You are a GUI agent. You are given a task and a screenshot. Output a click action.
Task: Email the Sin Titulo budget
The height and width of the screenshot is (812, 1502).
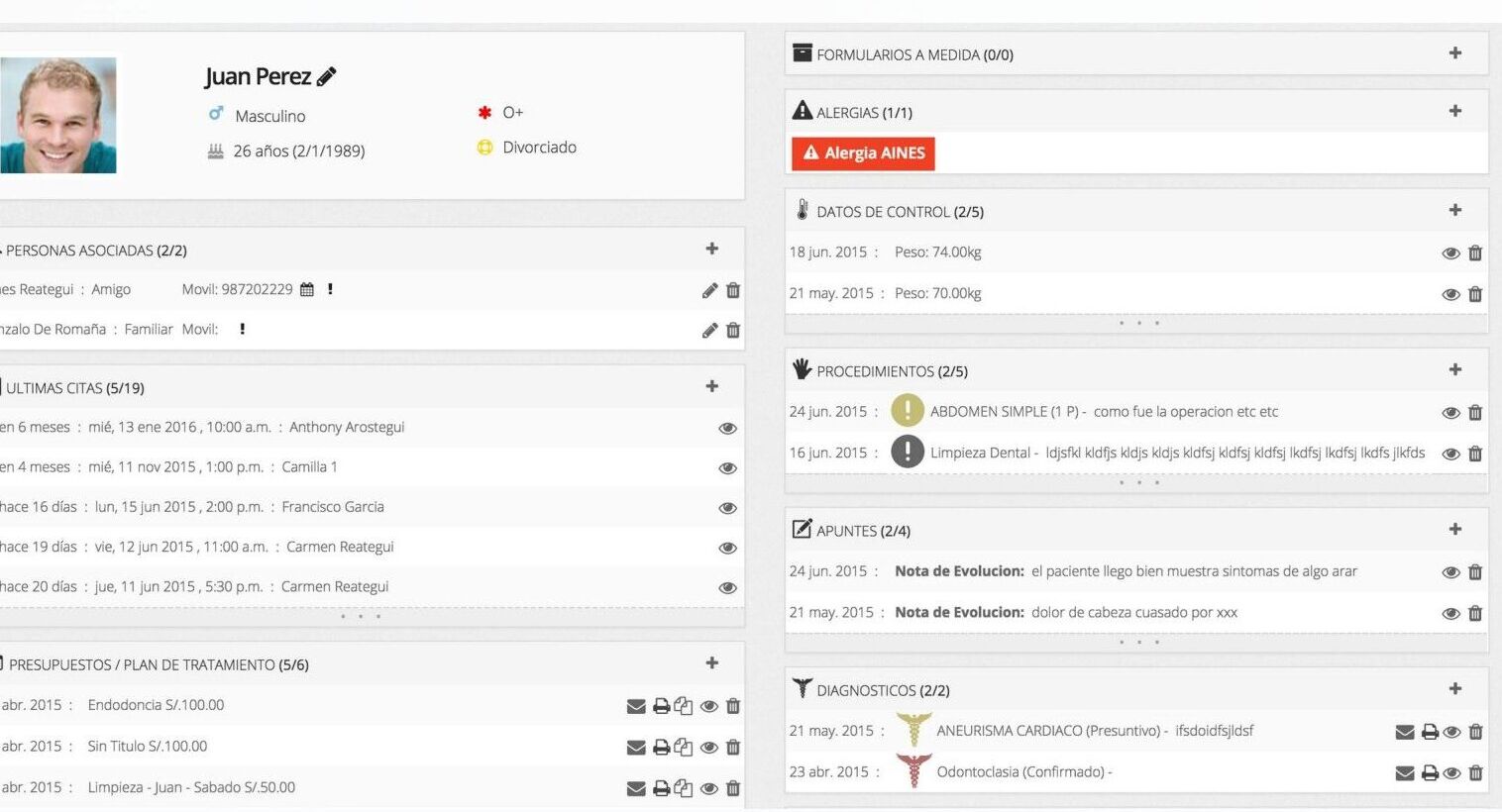coord(636,748)
